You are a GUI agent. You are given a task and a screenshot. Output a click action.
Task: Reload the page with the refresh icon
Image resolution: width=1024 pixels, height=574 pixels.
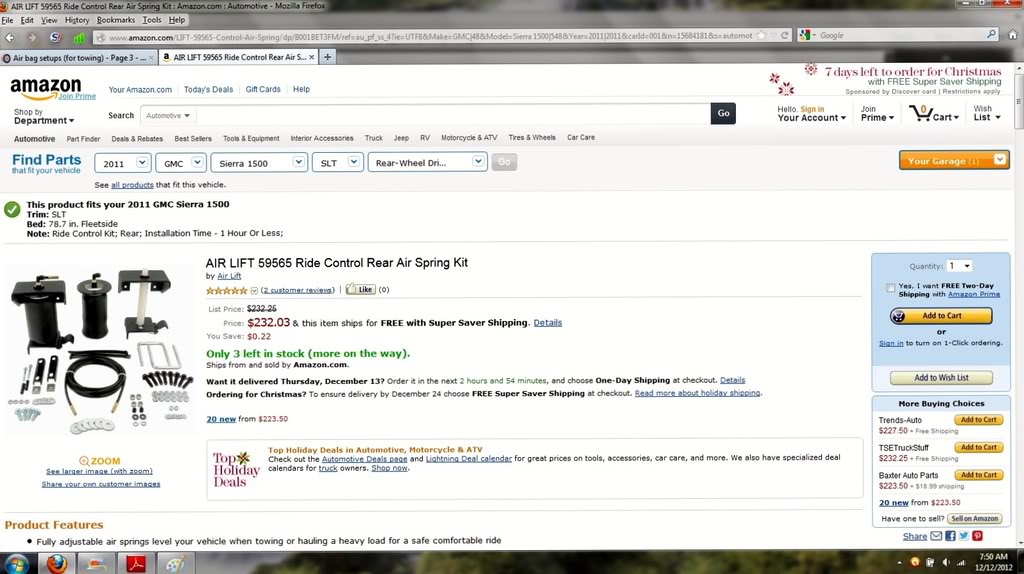pyautogui.click(x=784, y=36)
